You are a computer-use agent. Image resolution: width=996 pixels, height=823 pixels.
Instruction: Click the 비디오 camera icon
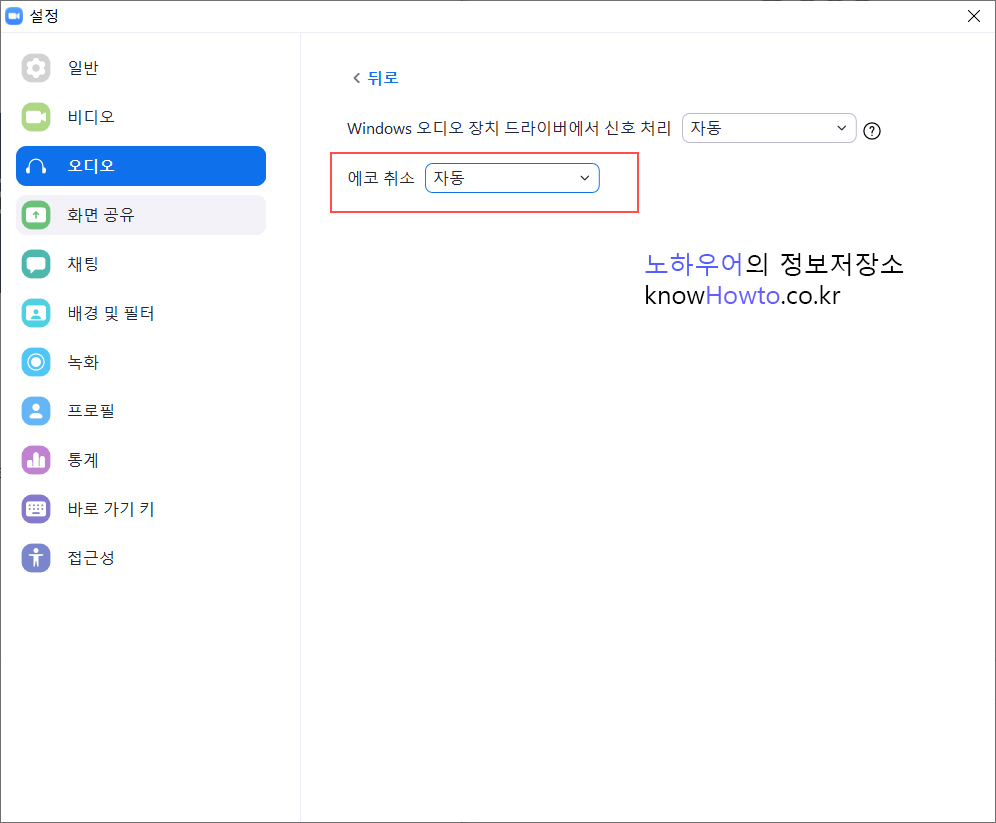click(x=36, y=117)
